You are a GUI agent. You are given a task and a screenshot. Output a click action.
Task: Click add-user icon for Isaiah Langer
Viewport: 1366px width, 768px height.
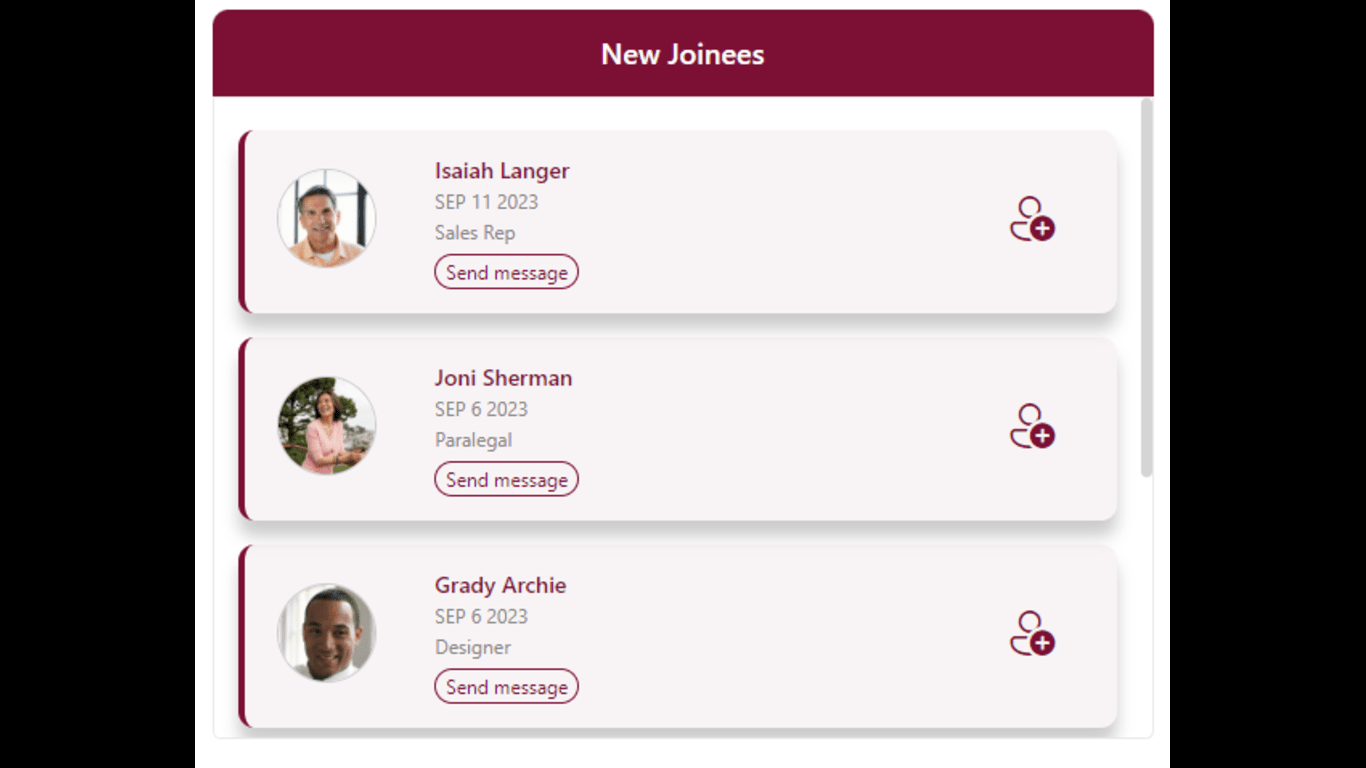point(1032,219)
